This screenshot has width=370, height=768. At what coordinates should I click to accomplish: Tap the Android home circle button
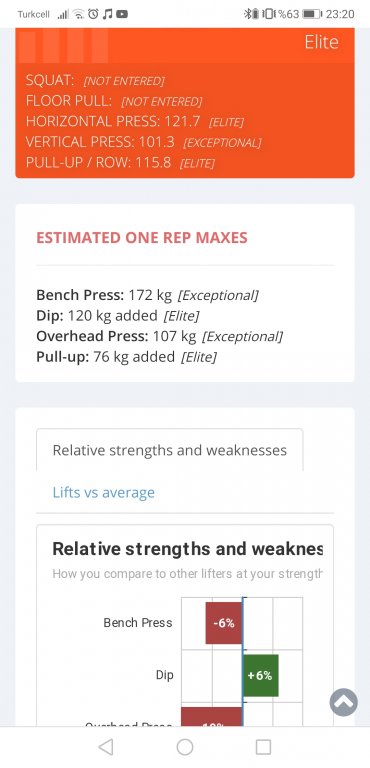[185, 747]
